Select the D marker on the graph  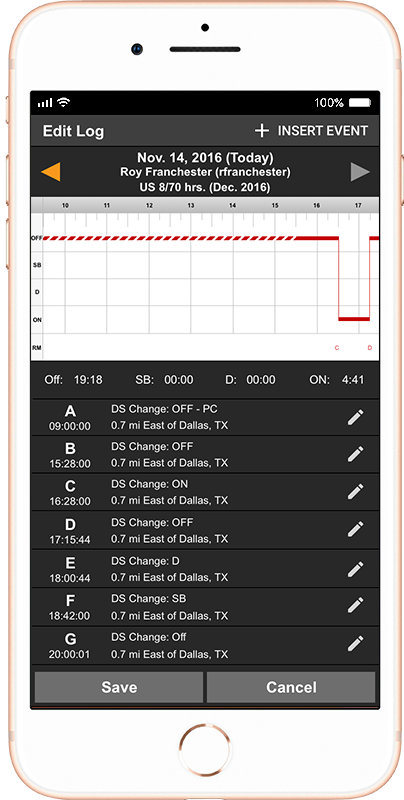point(370,348)
